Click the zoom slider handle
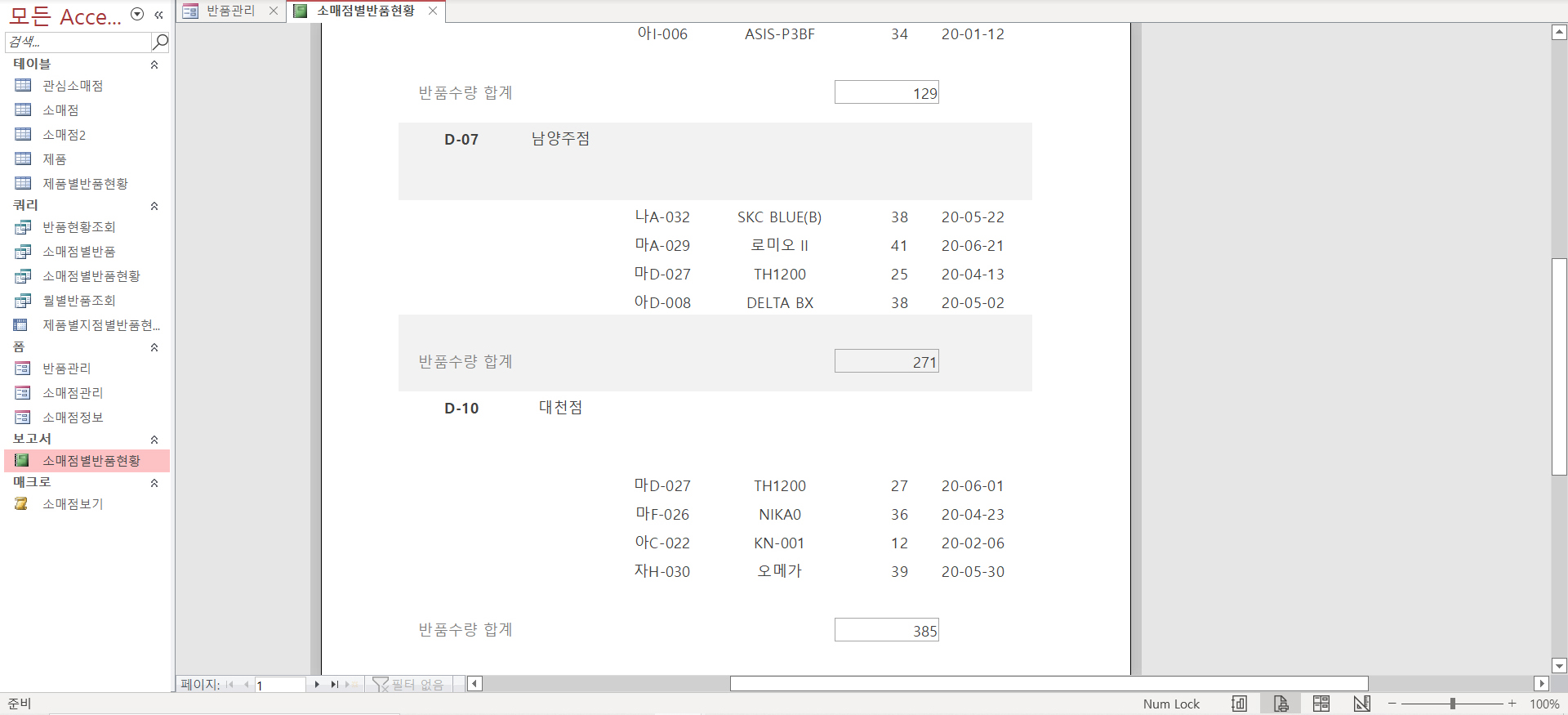This screenshot has height=715, width=1568. 1453,704
